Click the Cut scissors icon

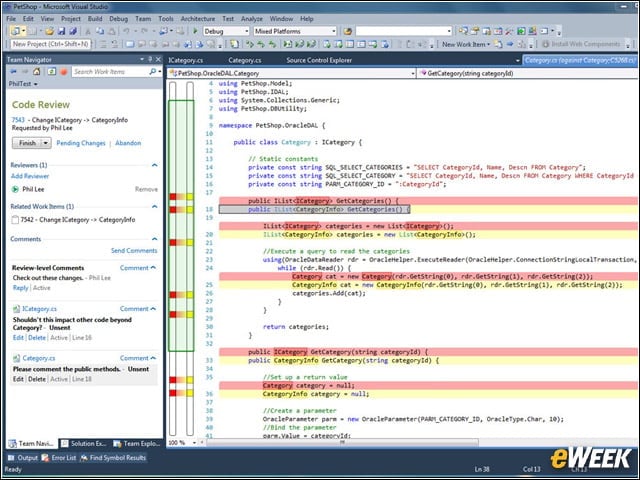(88, 31)
